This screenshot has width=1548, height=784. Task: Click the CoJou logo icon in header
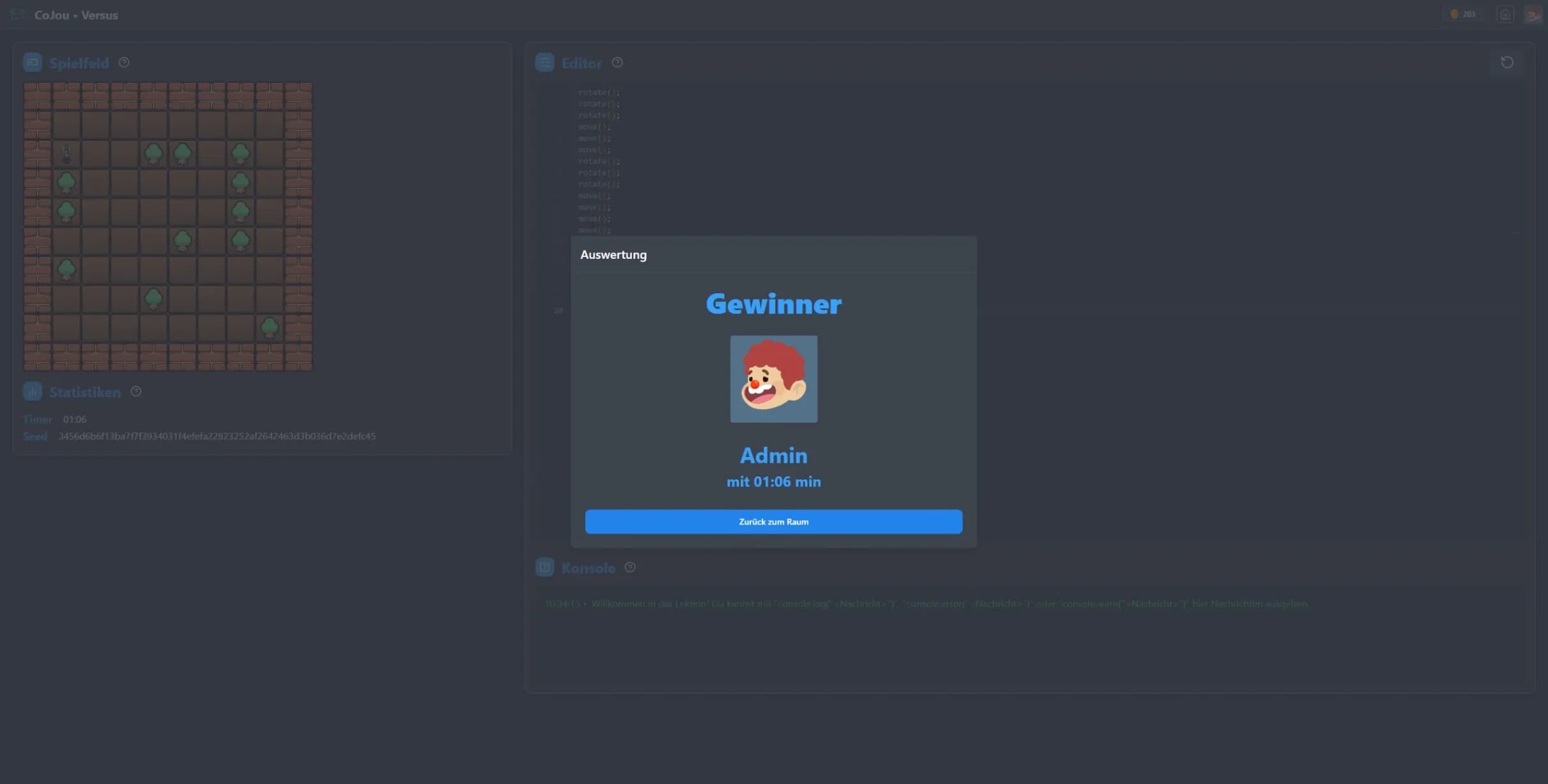[18, 14]
